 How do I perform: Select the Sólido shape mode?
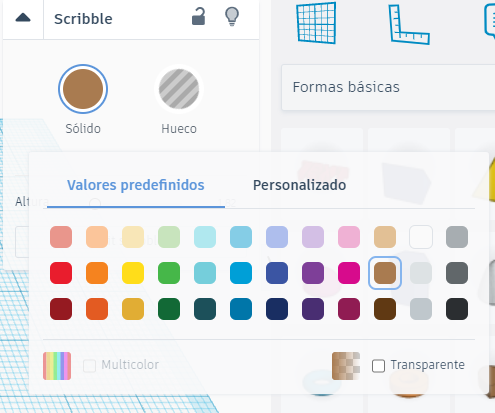[x=83, y=89]
